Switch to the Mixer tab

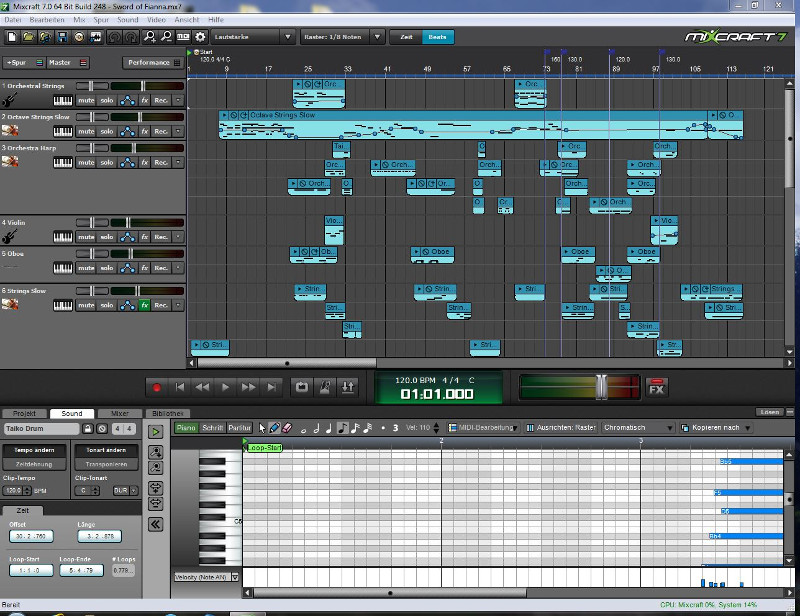pos(120,413)
